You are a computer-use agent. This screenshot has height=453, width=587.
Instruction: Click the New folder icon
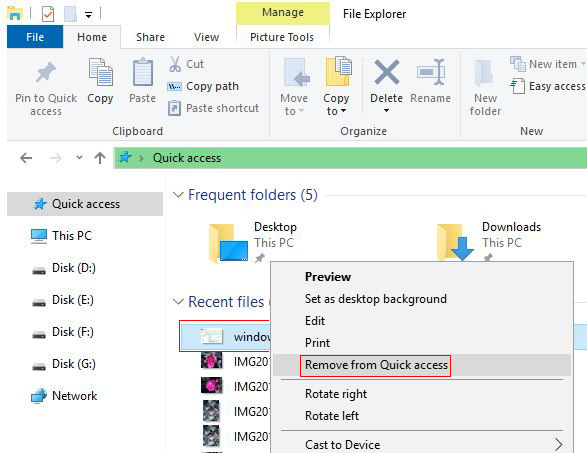(x=485, y=73)
